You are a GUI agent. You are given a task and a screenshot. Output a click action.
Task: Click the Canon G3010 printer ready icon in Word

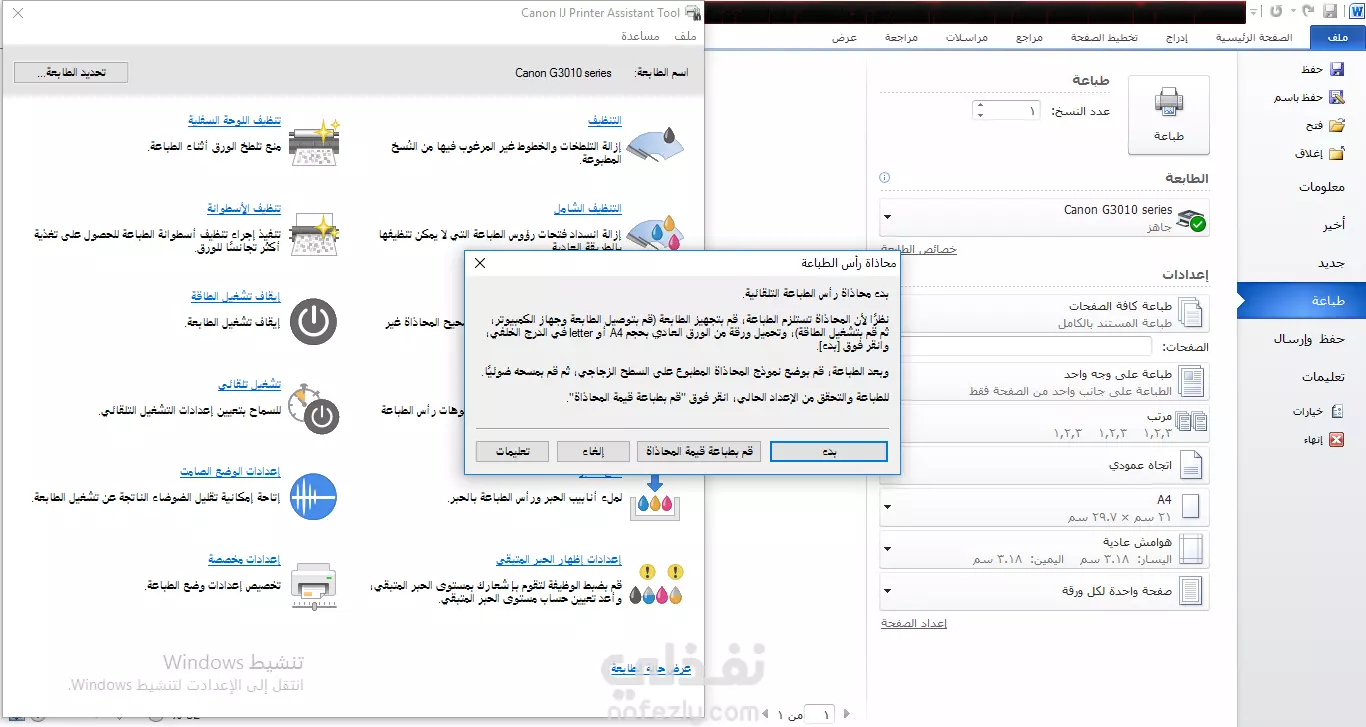[1191, 221]
